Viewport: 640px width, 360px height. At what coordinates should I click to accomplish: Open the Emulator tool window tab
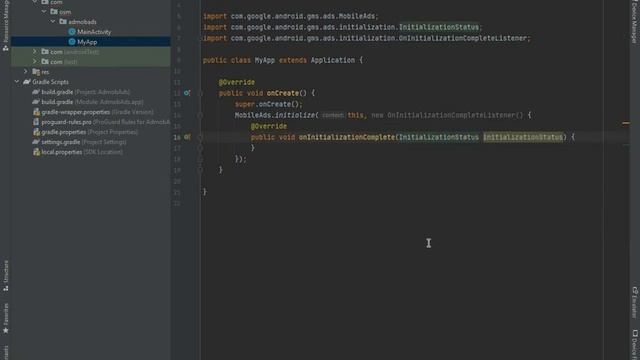635,302
